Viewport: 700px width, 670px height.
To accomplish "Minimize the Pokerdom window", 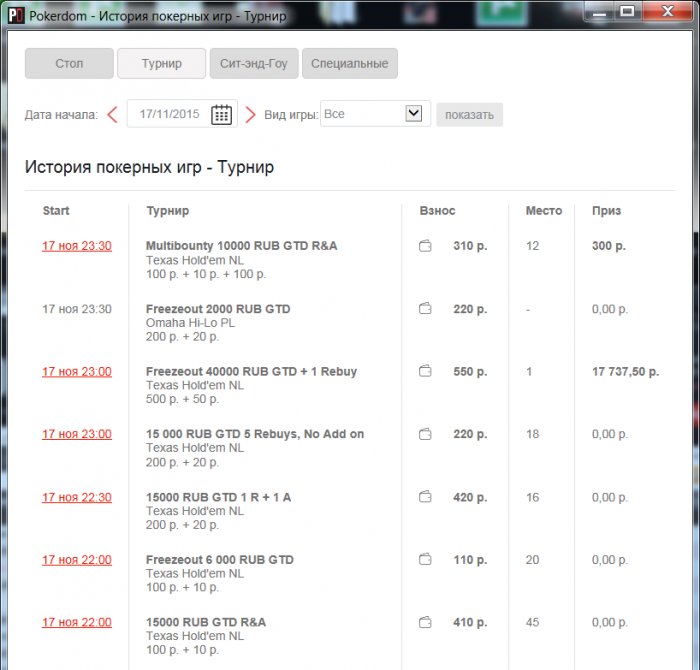I will [x=600, y=12].
